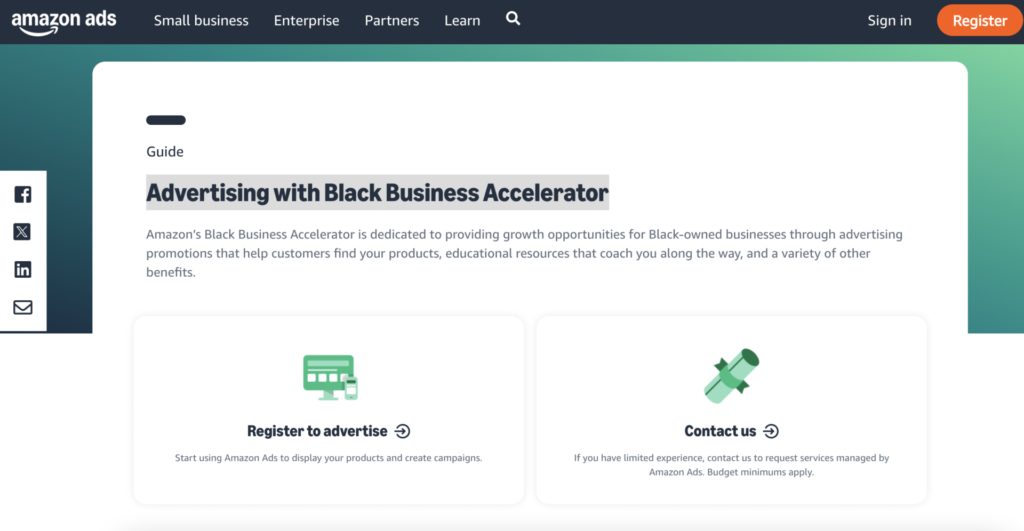Click the Sign in link
Image resolution: width=1024 pixels, height=531 pixels.
tap(889, 21)
